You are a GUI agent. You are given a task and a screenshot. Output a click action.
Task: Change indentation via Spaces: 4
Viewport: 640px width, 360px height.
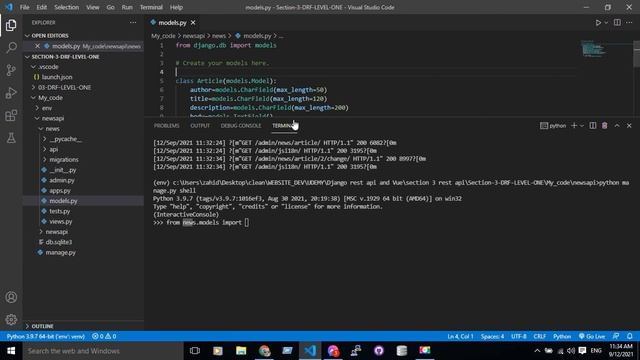492,336
